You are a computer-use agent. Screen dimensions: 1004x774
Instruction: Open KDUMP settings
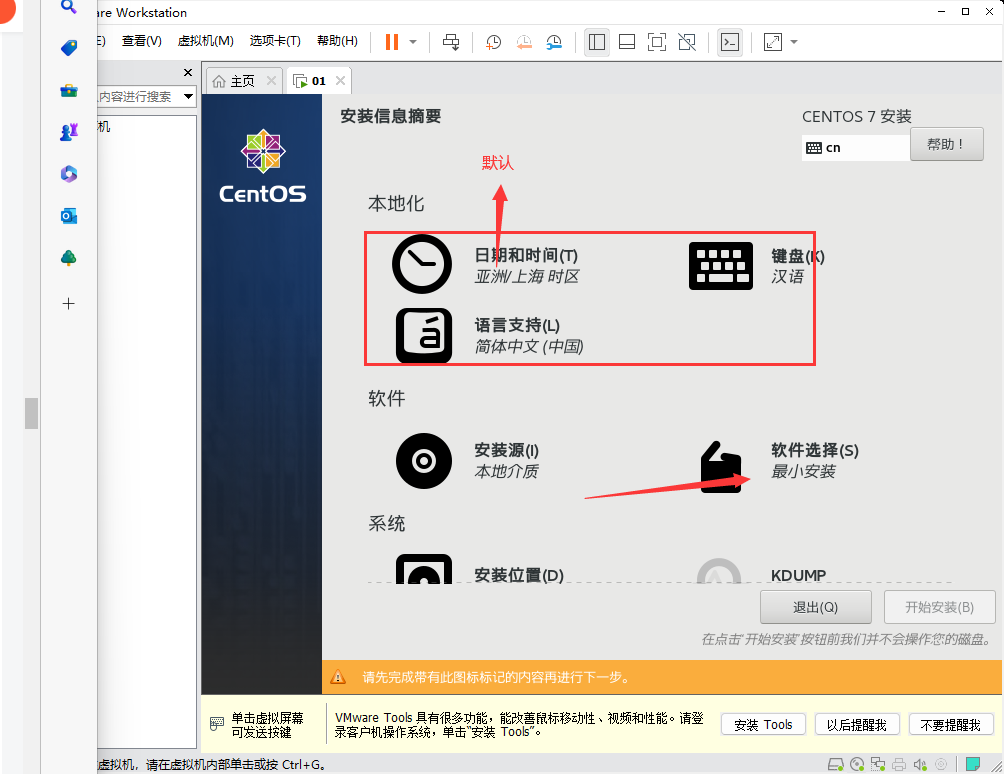[762, 571]
